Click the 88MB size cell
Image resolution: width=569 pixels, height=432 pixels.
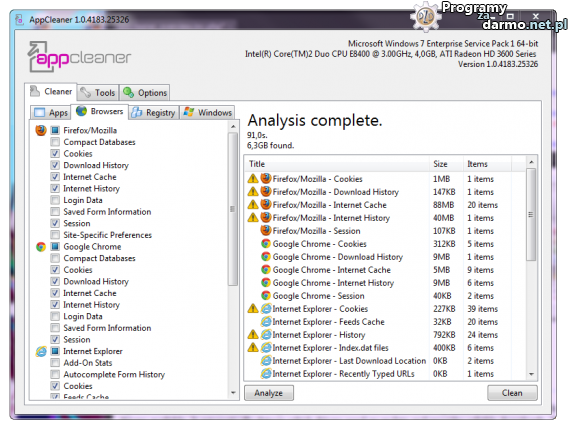coord(443,205)
